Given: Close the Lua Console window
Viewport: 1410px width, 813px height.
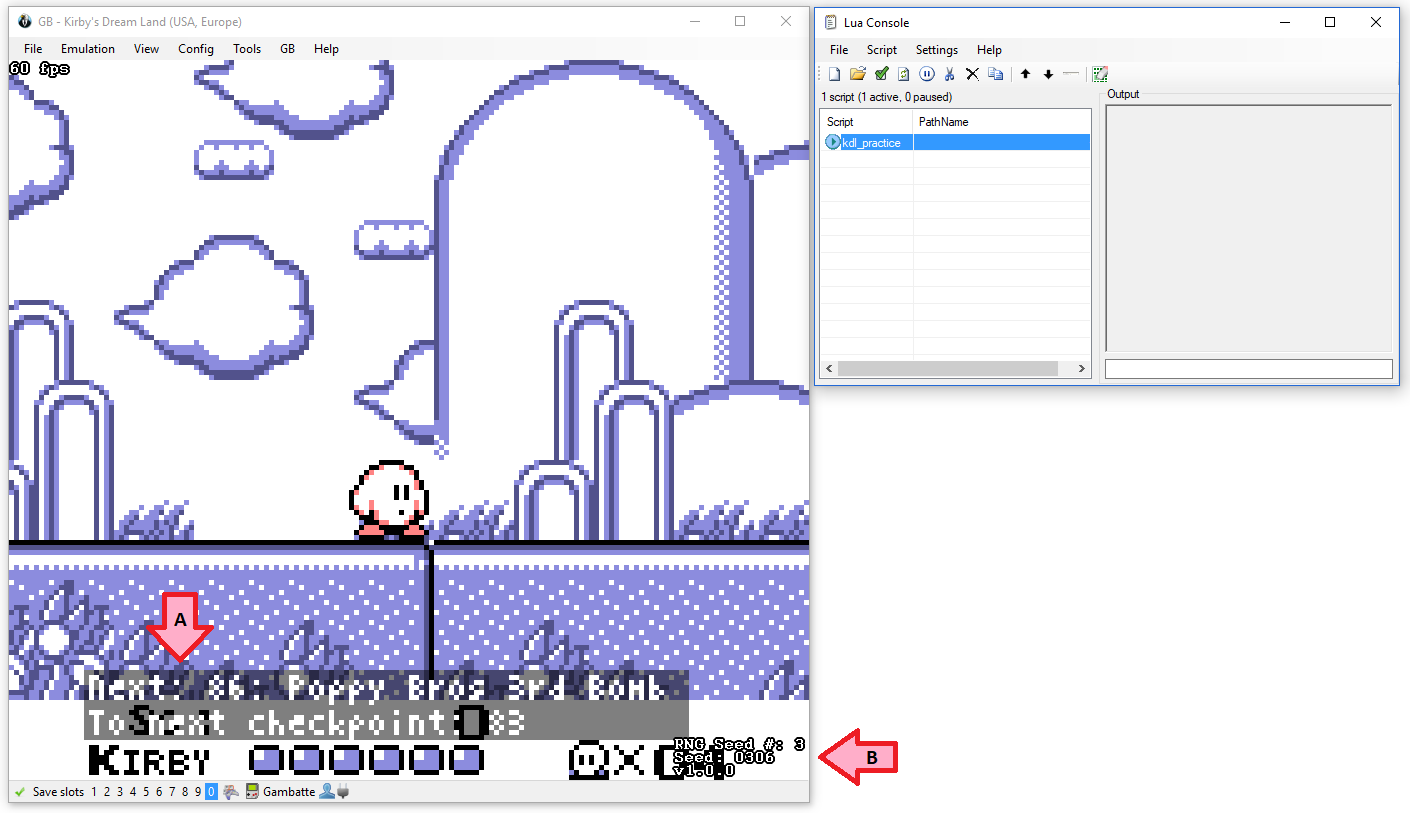Looking at the screenshot, I should point(1376,22).
